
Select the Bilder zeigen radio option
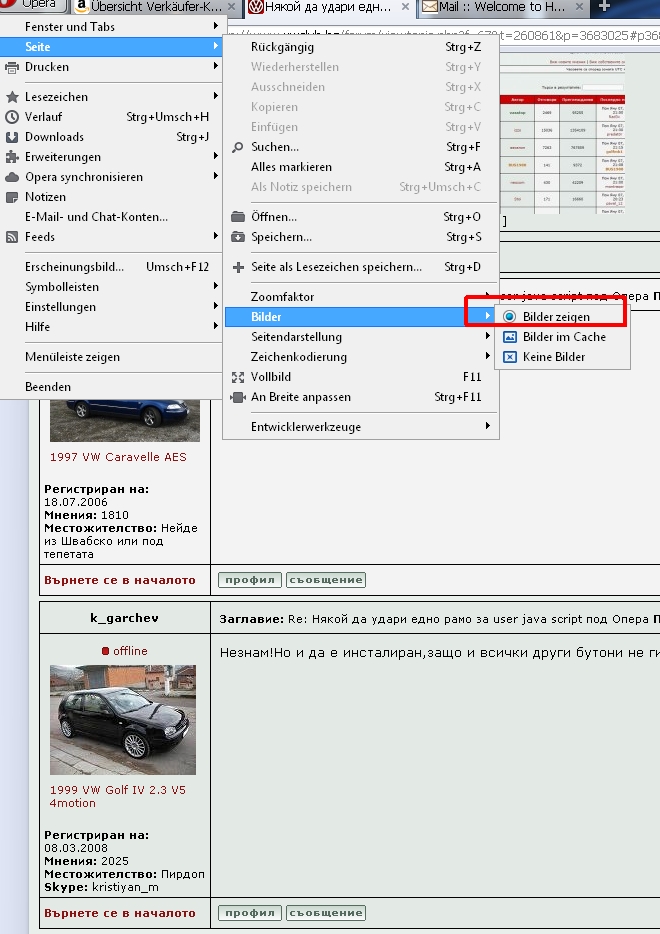510,317
